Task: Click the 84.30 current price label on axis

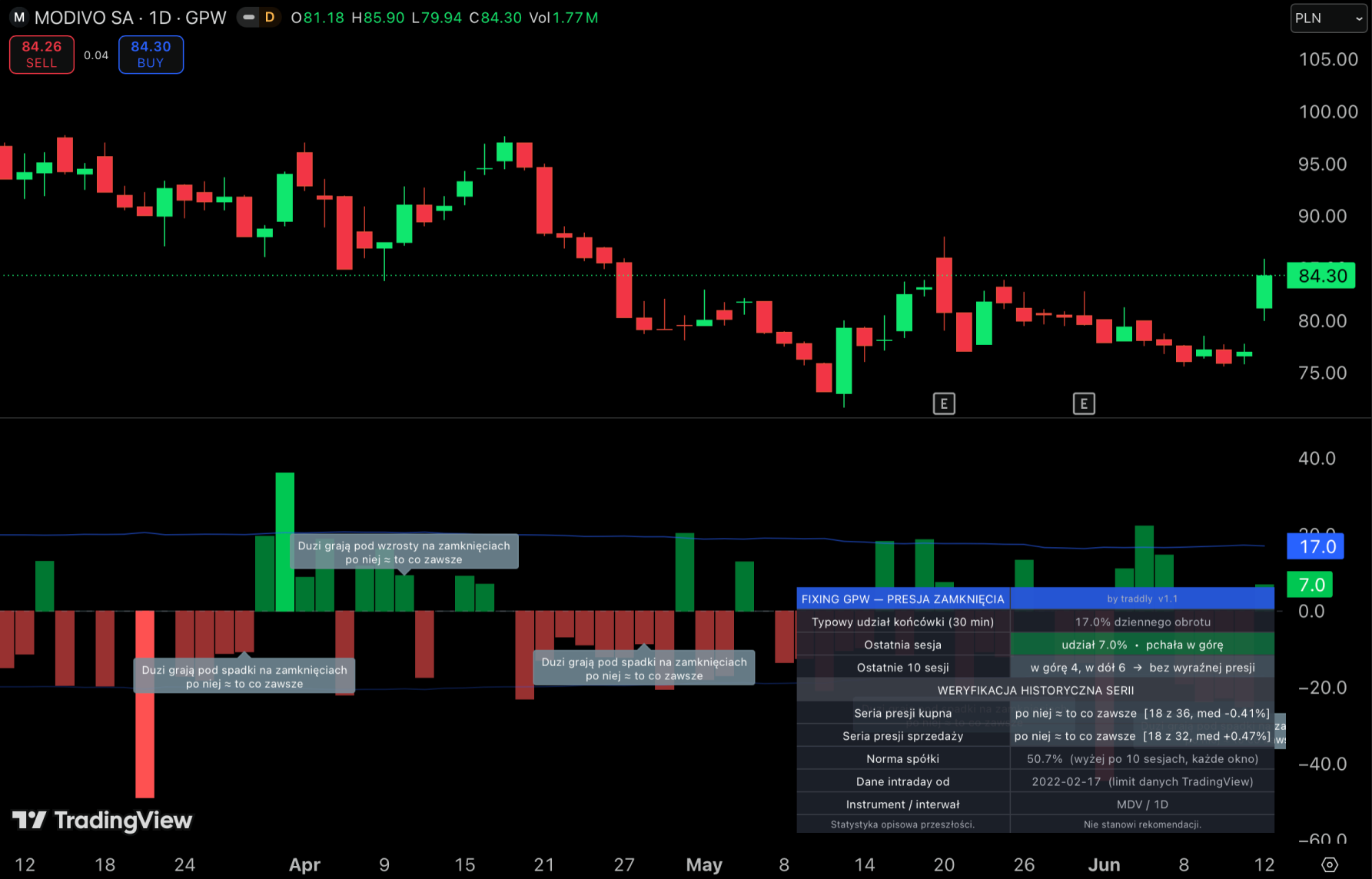Action: 1321,276
